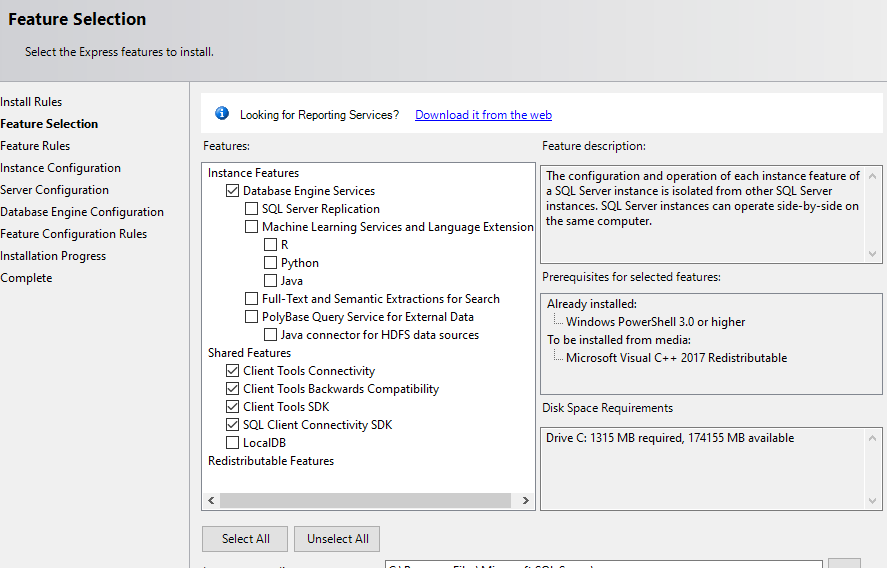The image size is (887, 568).
Task: Click the Windows PowerShell 3.0 or higher entry
Action: [655, 322]
